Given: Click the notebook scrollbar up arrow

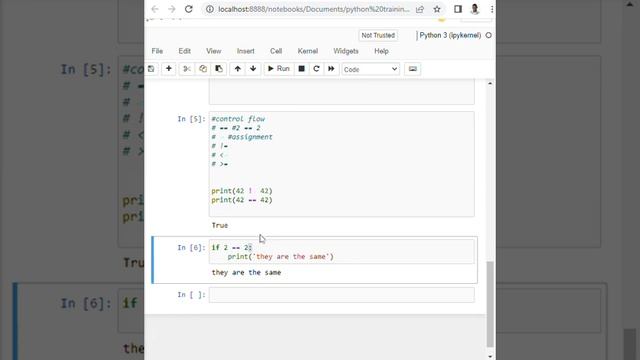Looking at the screenshot, I should 490,83.
